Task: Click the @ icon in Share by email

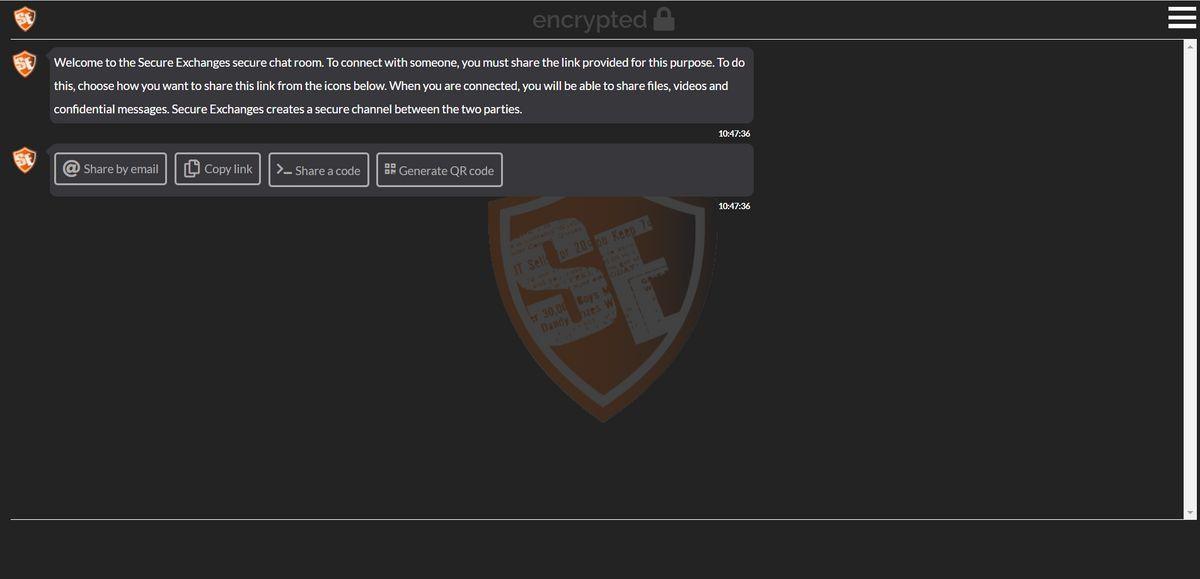Action: pos(72,169)
